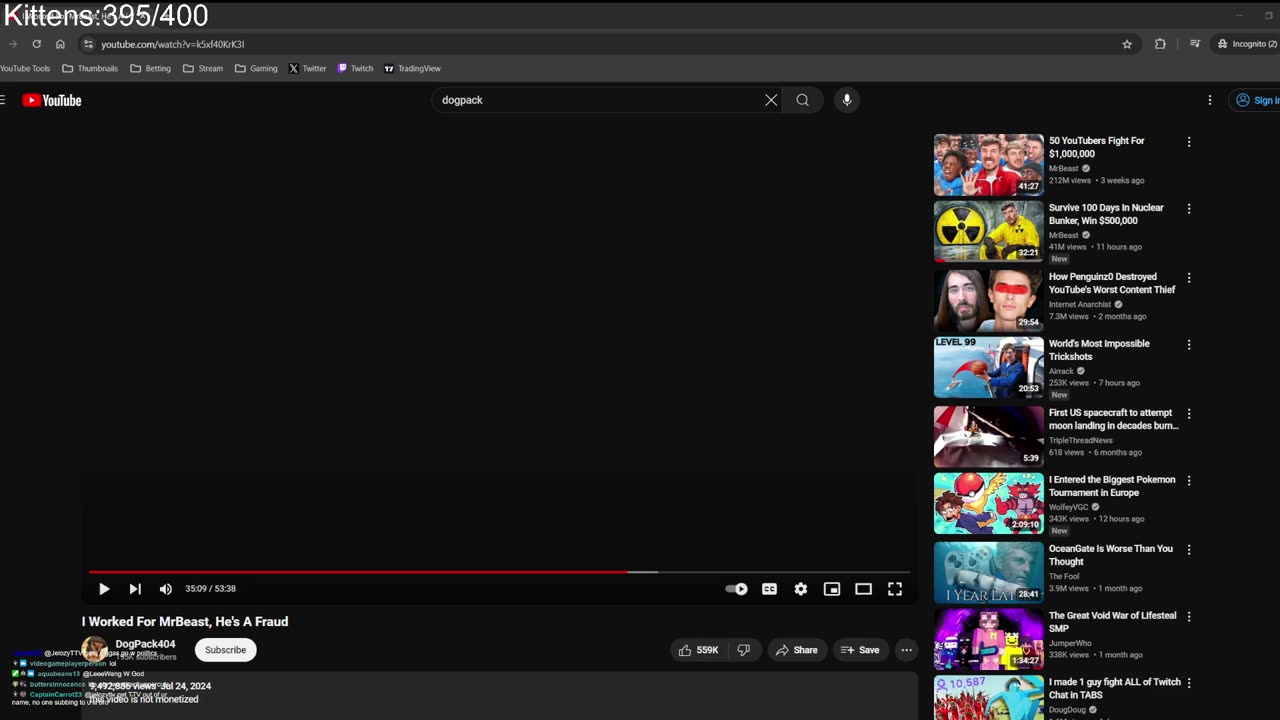Enter fullscreen mode

click(895, 589)
